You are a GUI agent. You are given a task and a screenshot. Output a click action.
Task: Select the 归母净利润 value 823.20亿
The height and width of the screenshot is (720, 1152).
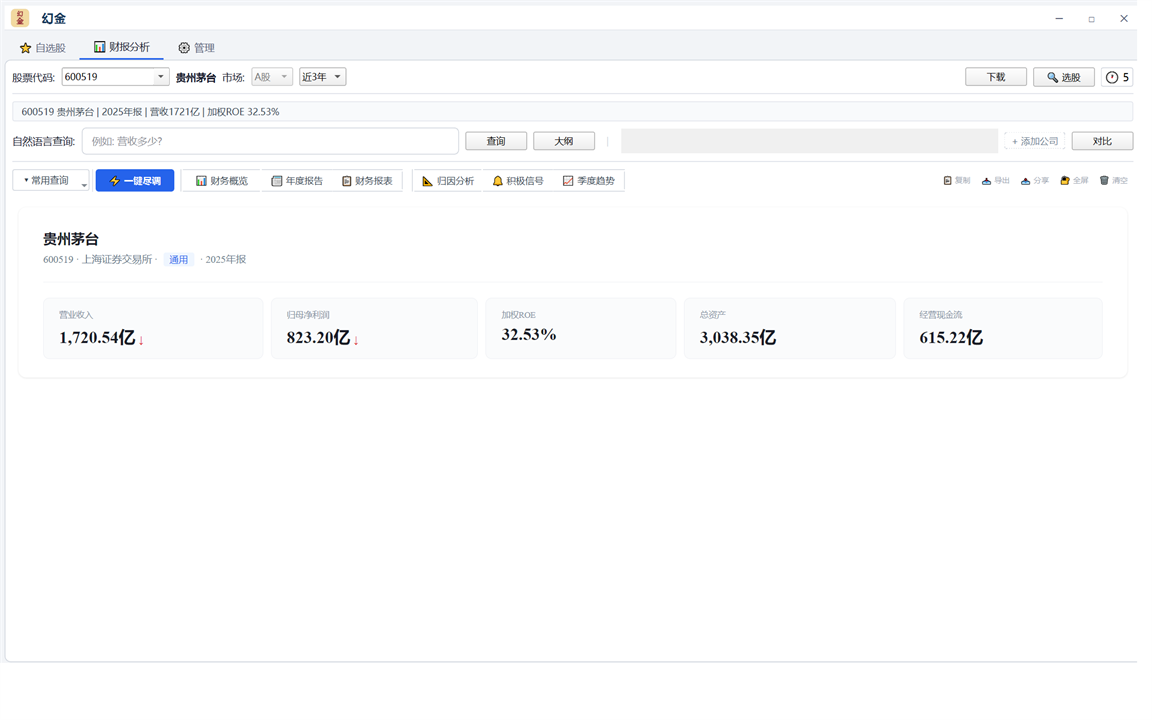318,338
